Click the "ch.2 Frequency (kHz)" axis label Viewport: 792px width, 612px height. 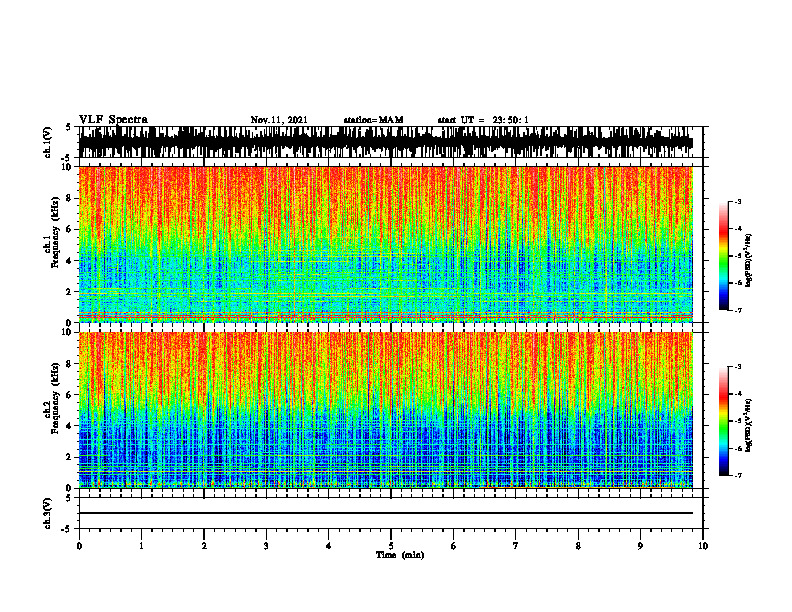tap(52, 398)
